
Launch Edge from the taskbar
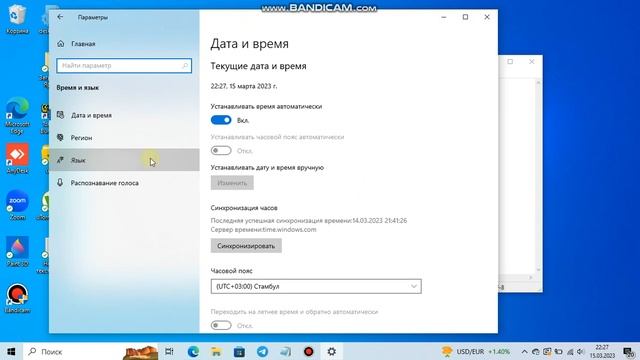[x=193, y=351]
